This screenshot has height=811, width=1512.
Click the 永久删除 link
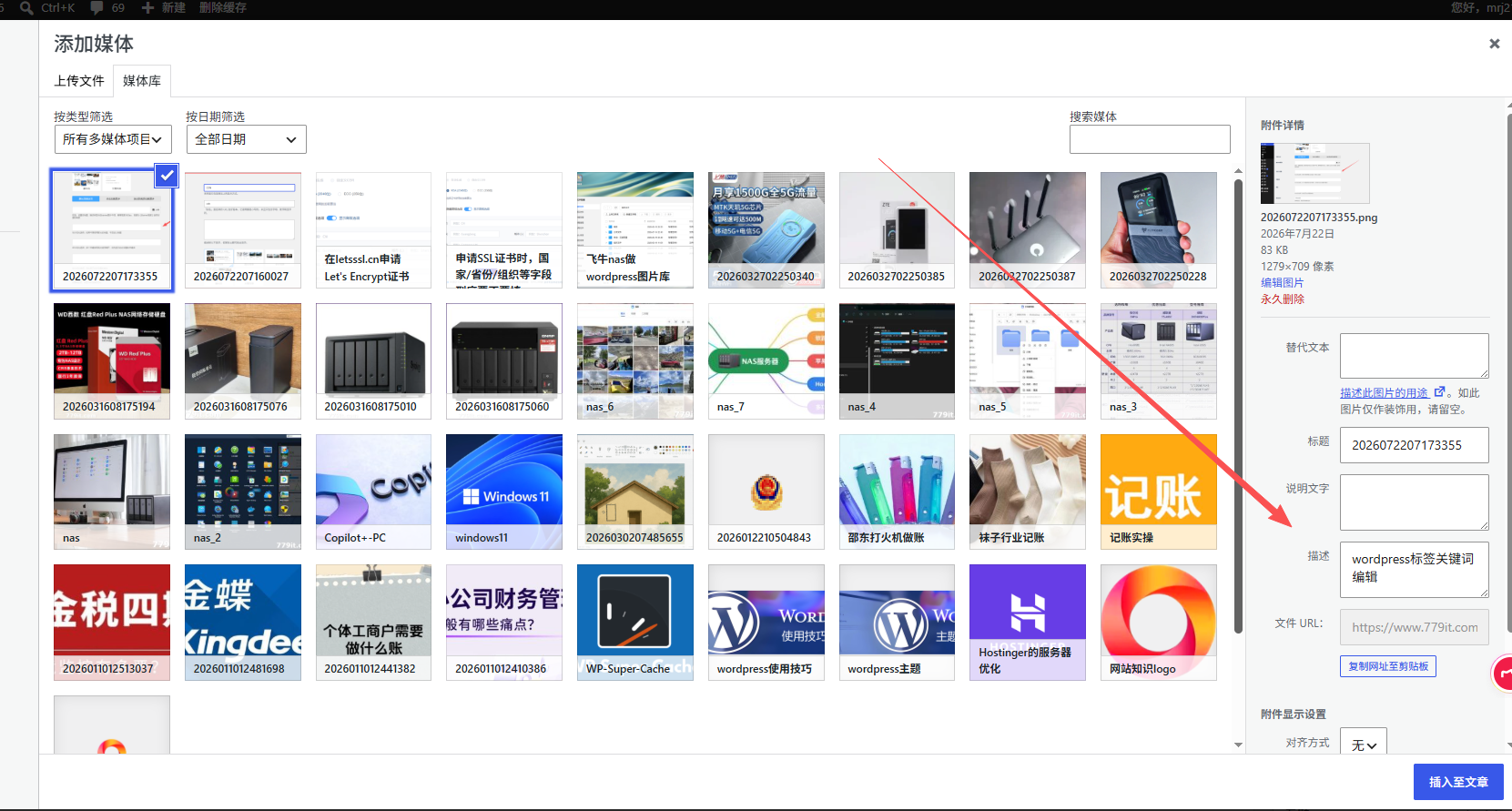(1282, 299)
